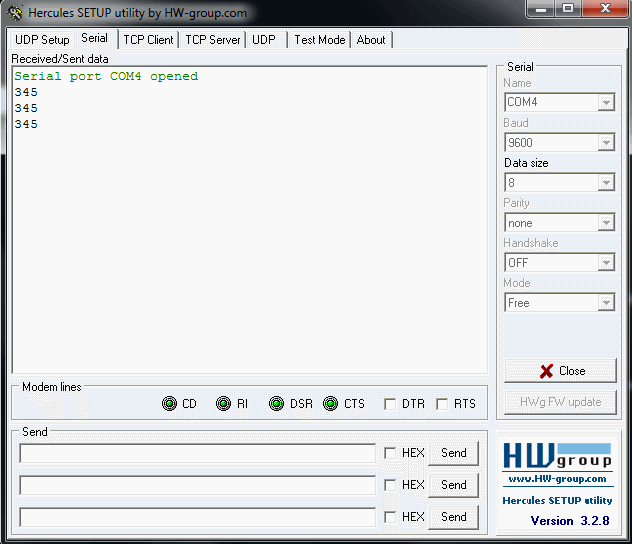632x544 pixels.
Task: Click the RI modem line indicator
Action: pos(223,403)
